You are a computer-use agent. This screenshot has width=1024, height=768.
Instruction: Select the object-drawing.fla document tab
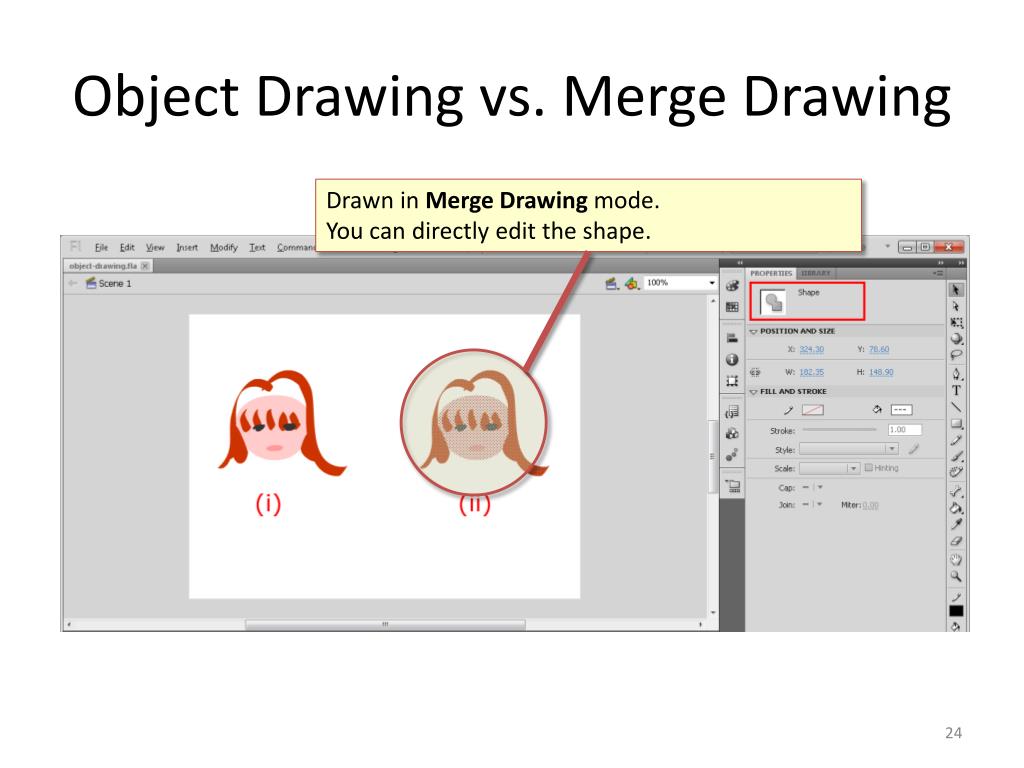pos(103,266)
